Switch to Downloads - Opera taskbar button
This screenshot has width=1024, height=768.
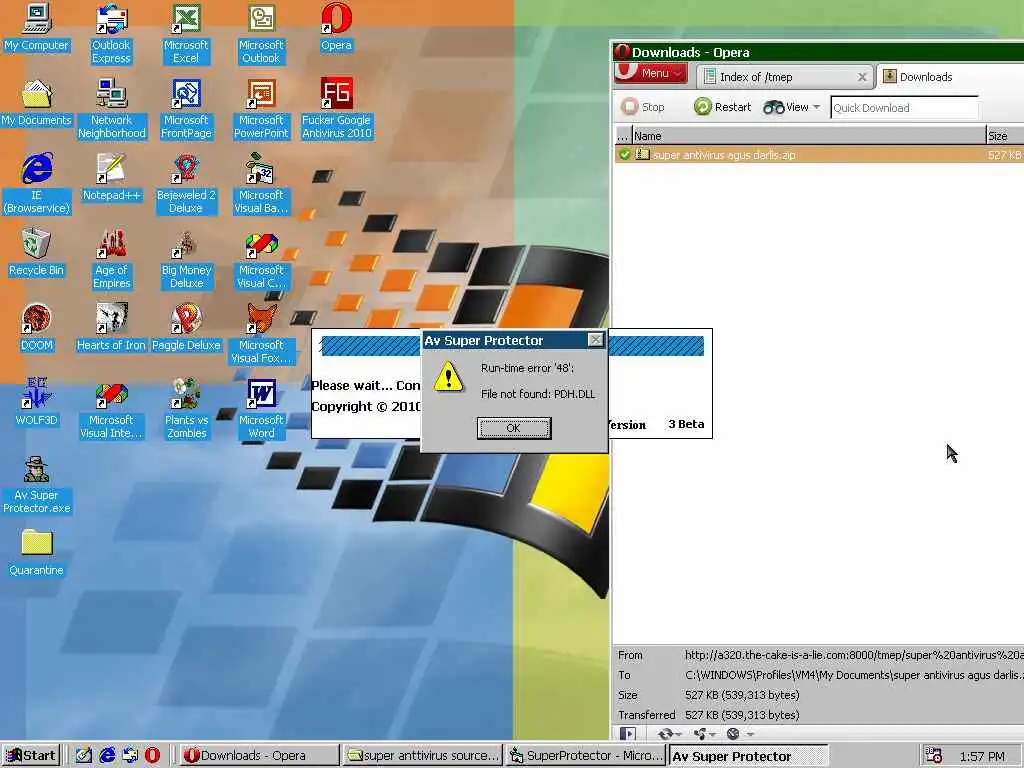click(259, 756)
